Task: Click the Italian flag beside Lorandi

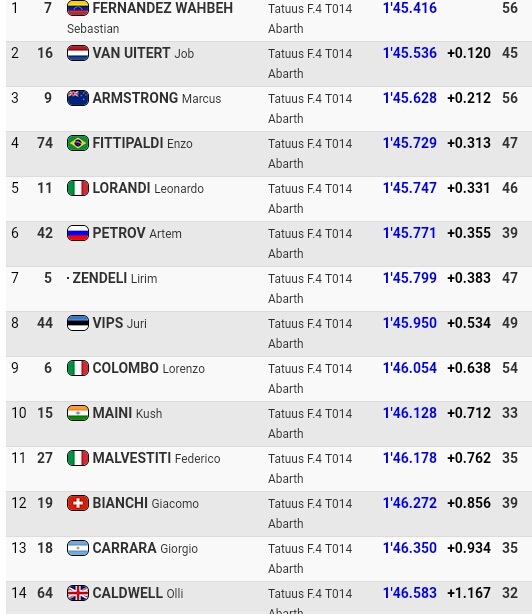Action: [x=78, y=188]
